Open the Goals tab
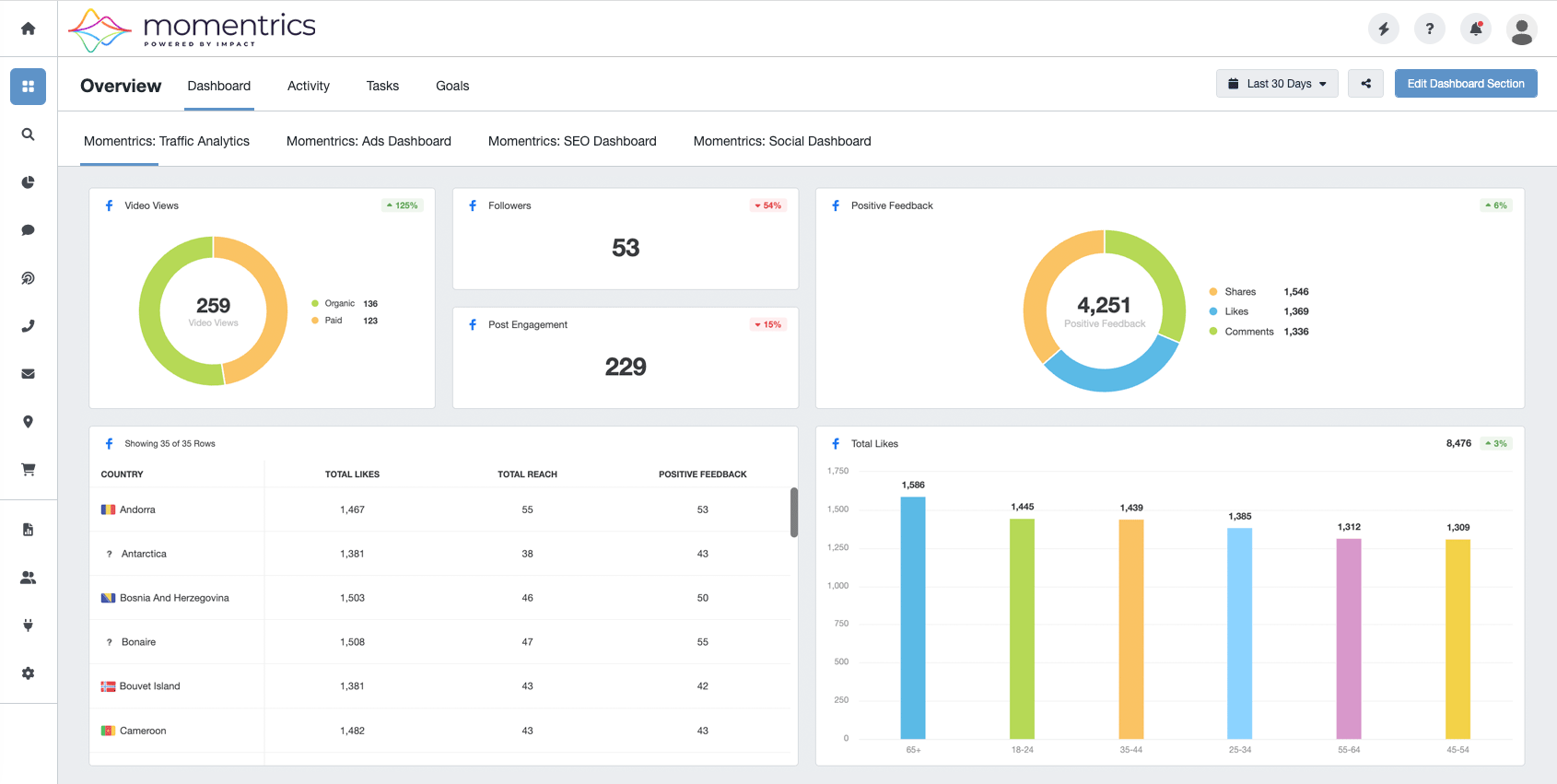The width and height of the screenshot is (1557, 784). pyautogui.click(x=452, y=86)
